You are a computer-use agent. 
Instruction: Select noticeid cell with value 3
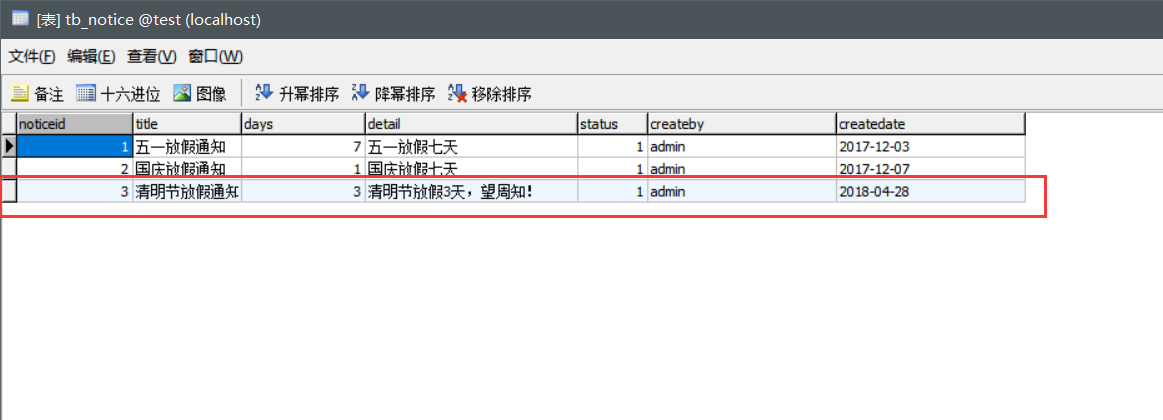point(74,191)
